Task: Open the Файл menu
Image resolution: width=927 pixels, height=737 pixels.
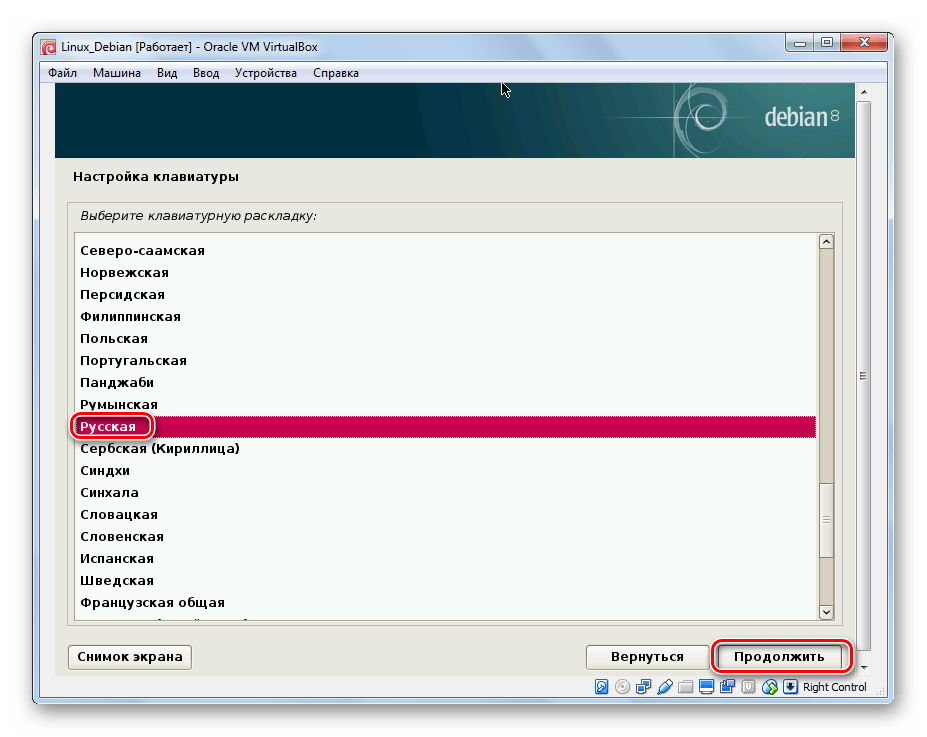Action: 62,73
